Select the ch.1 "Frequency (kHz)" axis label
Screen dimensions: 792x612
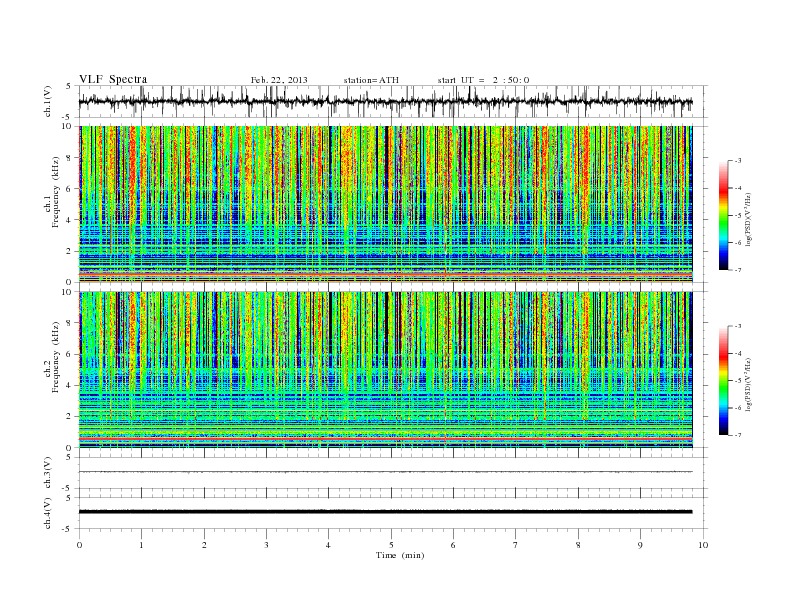(56, 192)
